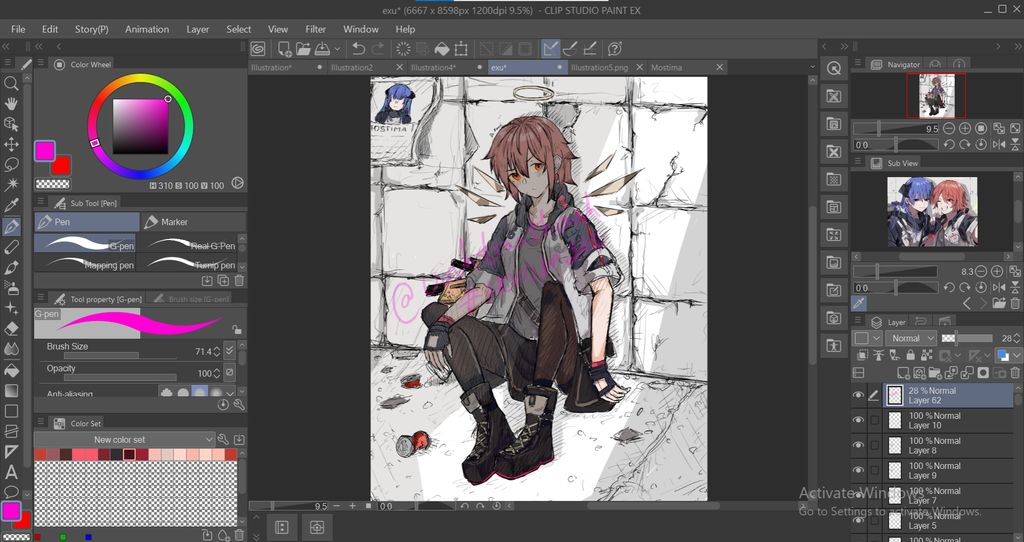Select the Marker sub tool group

(193, 222)
